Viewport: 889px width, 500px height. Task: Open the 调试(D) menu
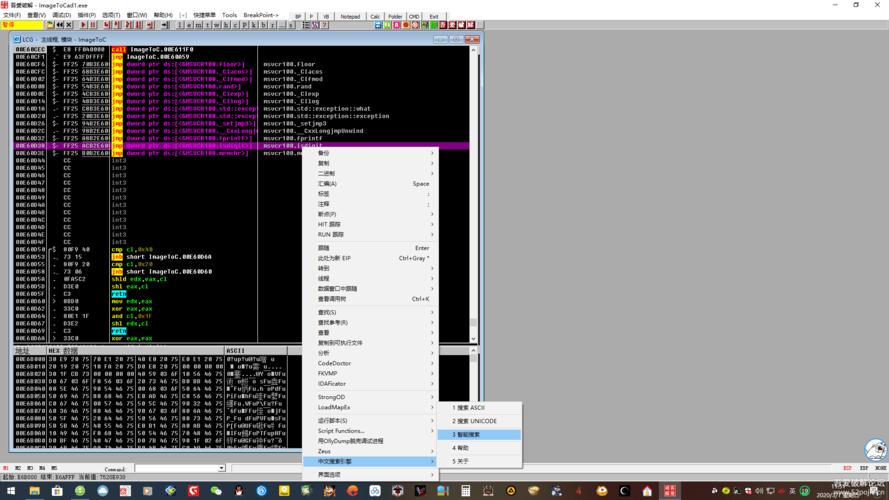pos(61,15)
